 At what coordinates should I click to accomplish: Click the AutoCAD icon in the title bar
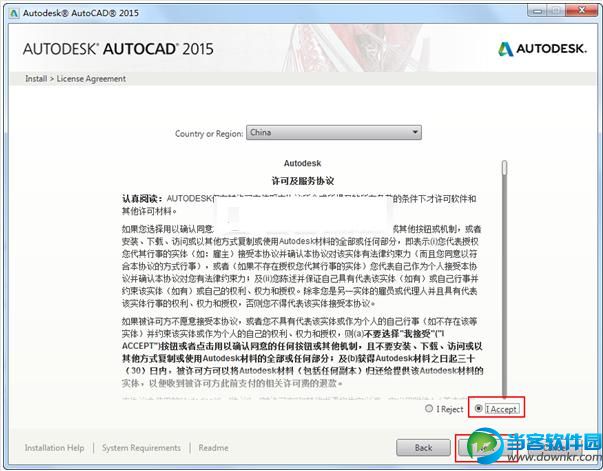(15, 13)
